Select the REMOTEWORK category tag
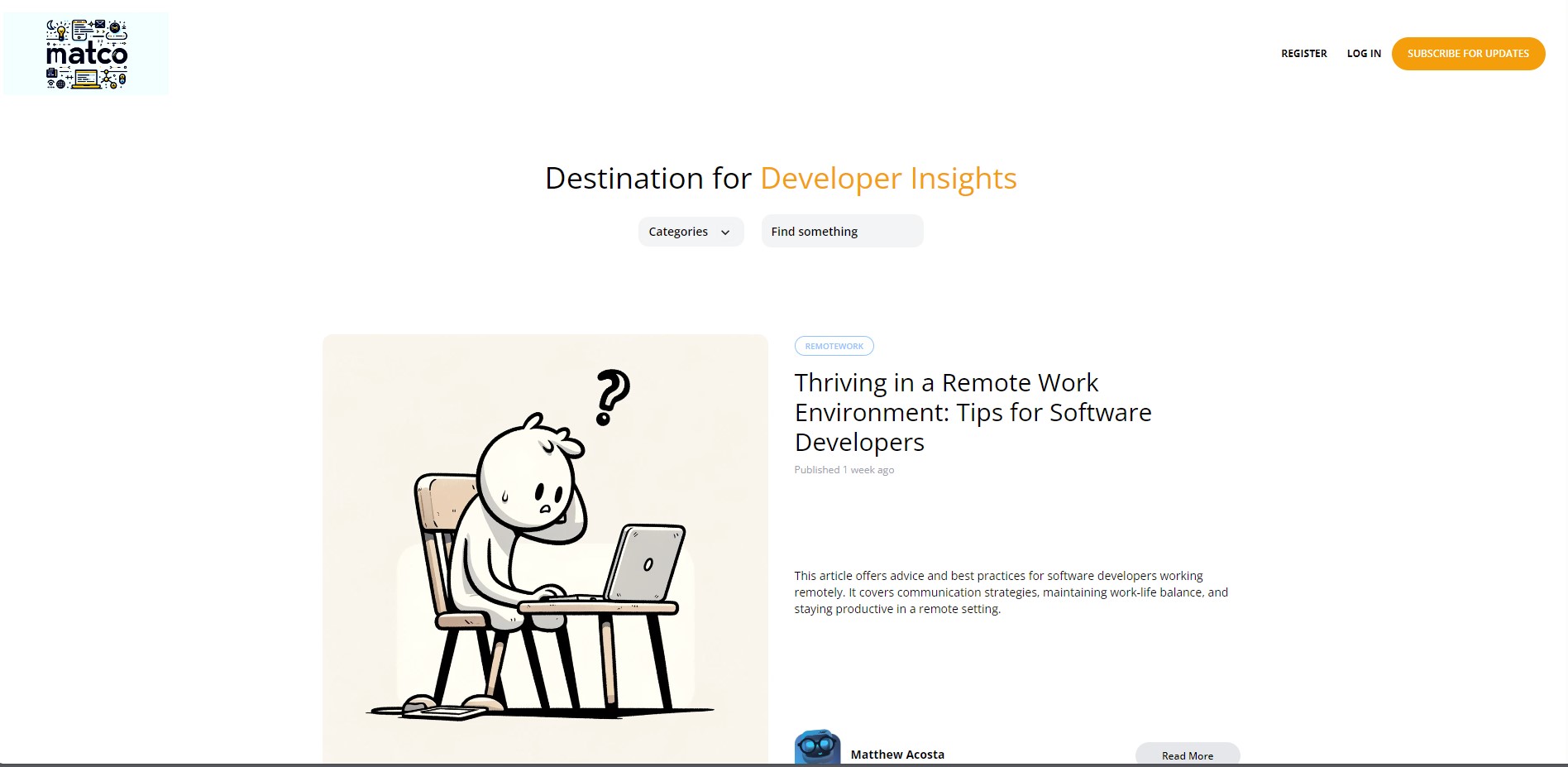The width and height of the screenshot is (1568, 767). pyautogui.click(x=834, y=346)
